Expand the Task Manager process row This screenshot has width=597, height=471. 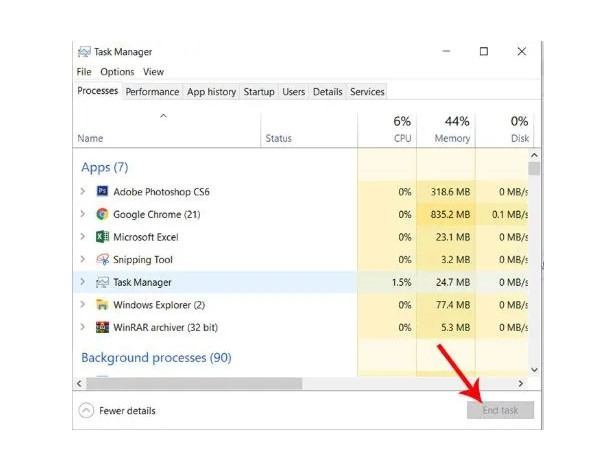click(83, 282)
